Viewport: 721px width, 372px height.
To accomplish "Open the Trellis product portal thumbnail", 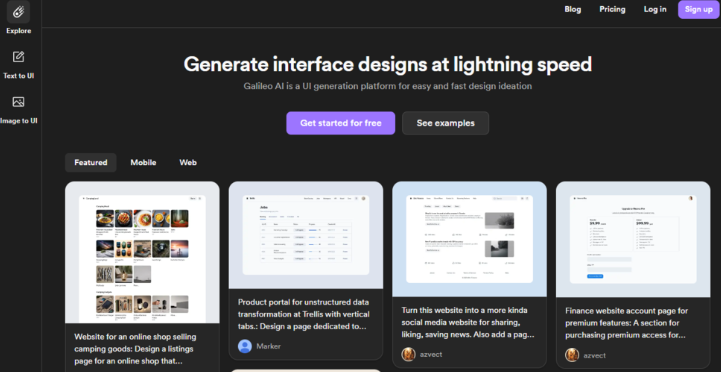I will coord(306,235).
